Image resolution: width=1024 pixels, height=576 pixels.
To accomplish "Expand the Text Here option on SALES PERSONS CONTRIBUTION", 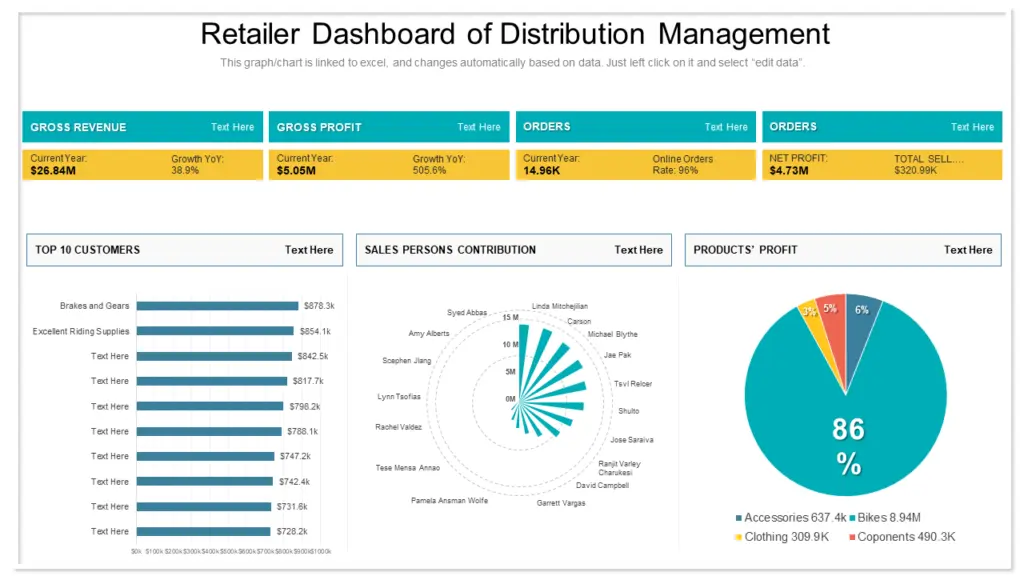I will point(638,250).
